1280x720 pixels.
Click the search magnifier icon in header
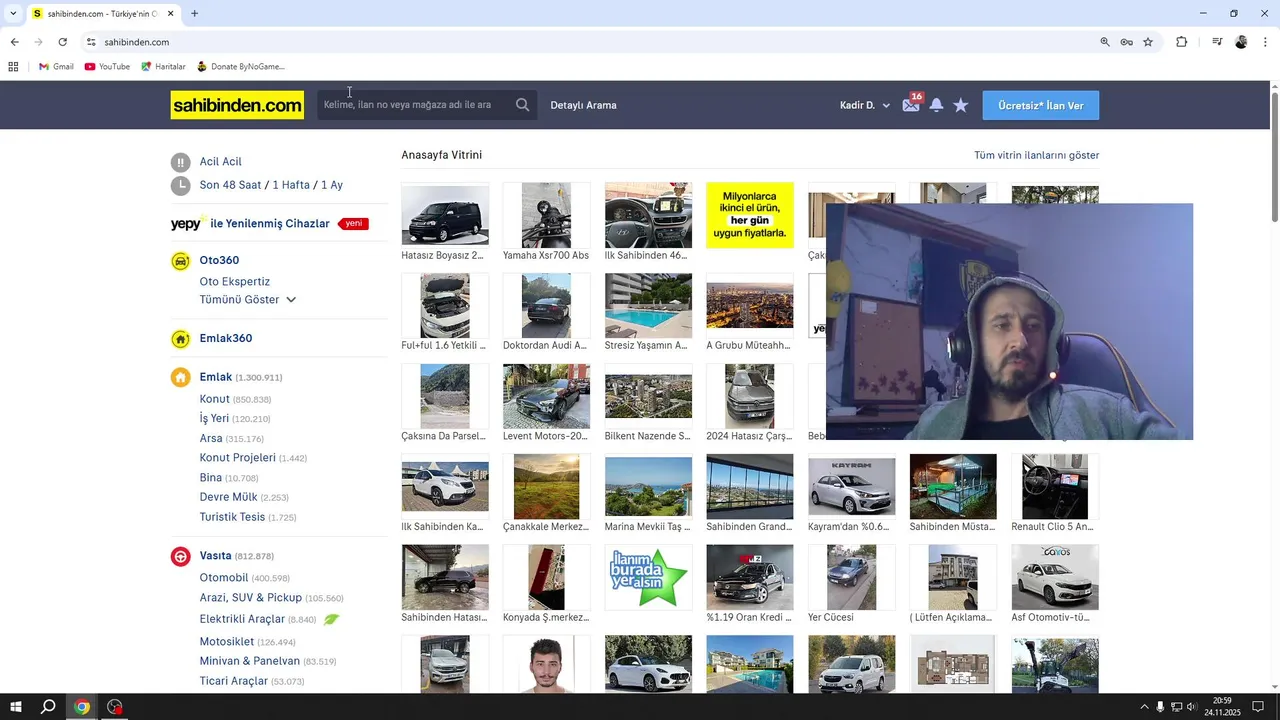pyautogui.click(x=522, y=105)
